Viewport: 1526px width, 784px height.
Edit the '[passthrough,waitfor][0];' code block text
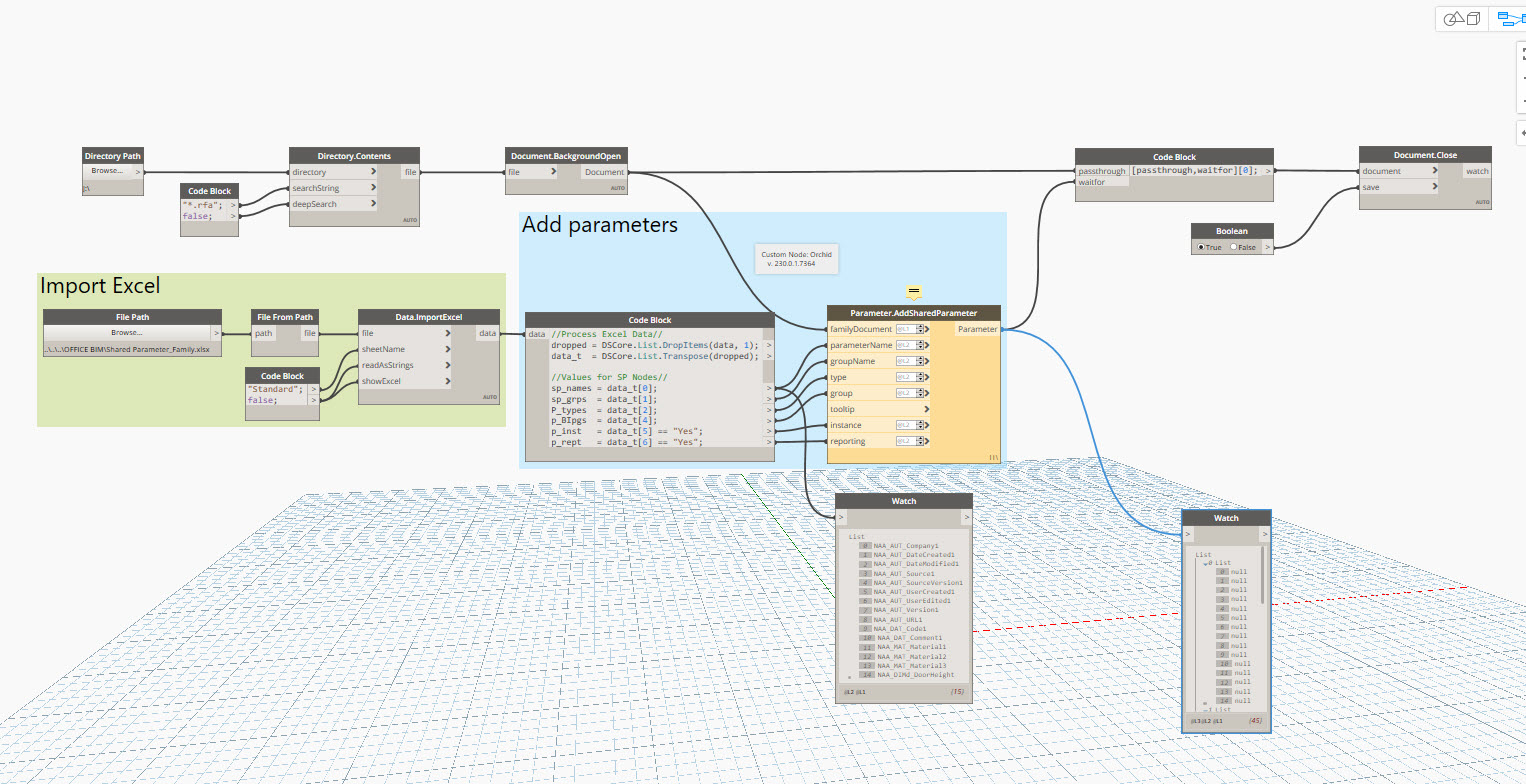[x=1194, y=171]
